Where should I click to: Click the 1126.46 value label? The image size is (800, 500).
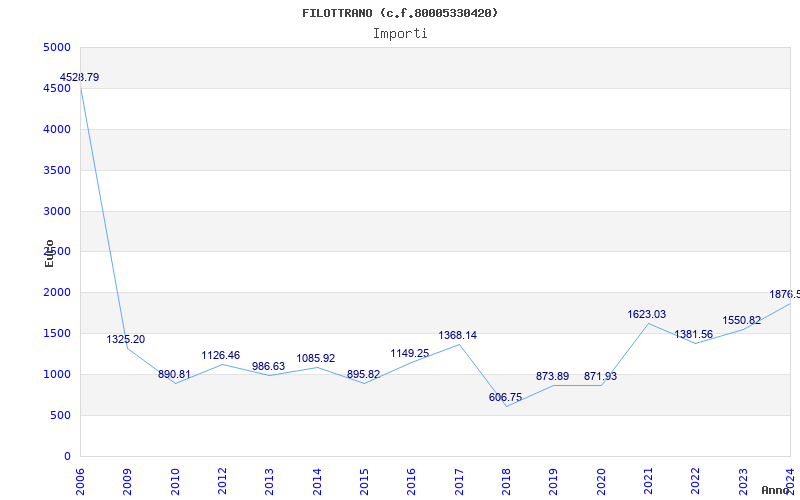(220, 356)
